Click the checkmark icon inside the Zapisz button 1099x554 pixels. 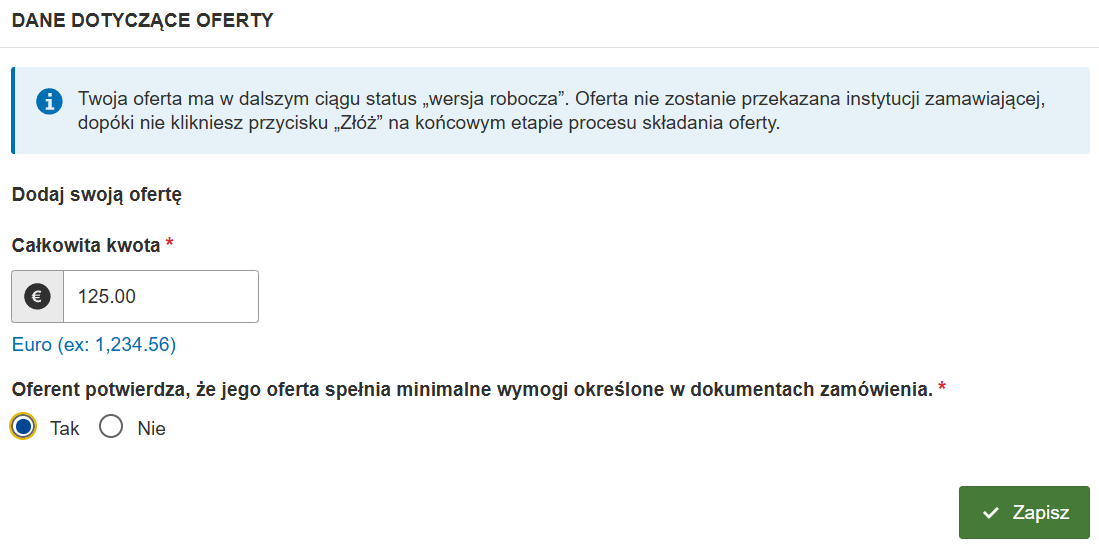click(x=990, y=513)
